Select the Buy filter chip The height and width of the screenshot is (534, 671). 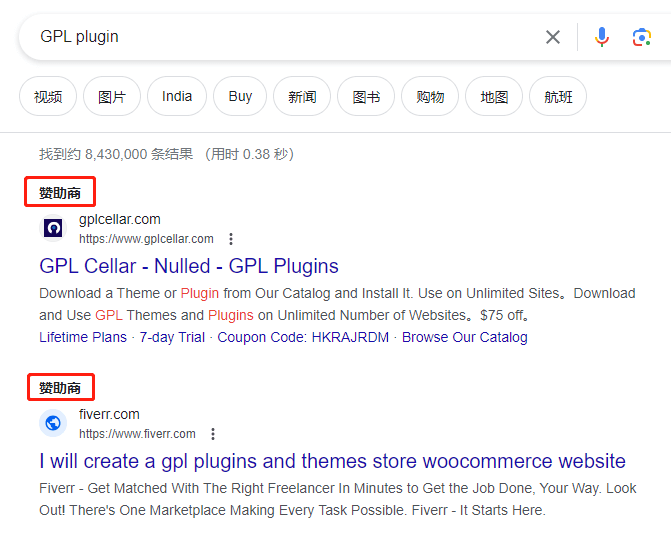(240, 97)
